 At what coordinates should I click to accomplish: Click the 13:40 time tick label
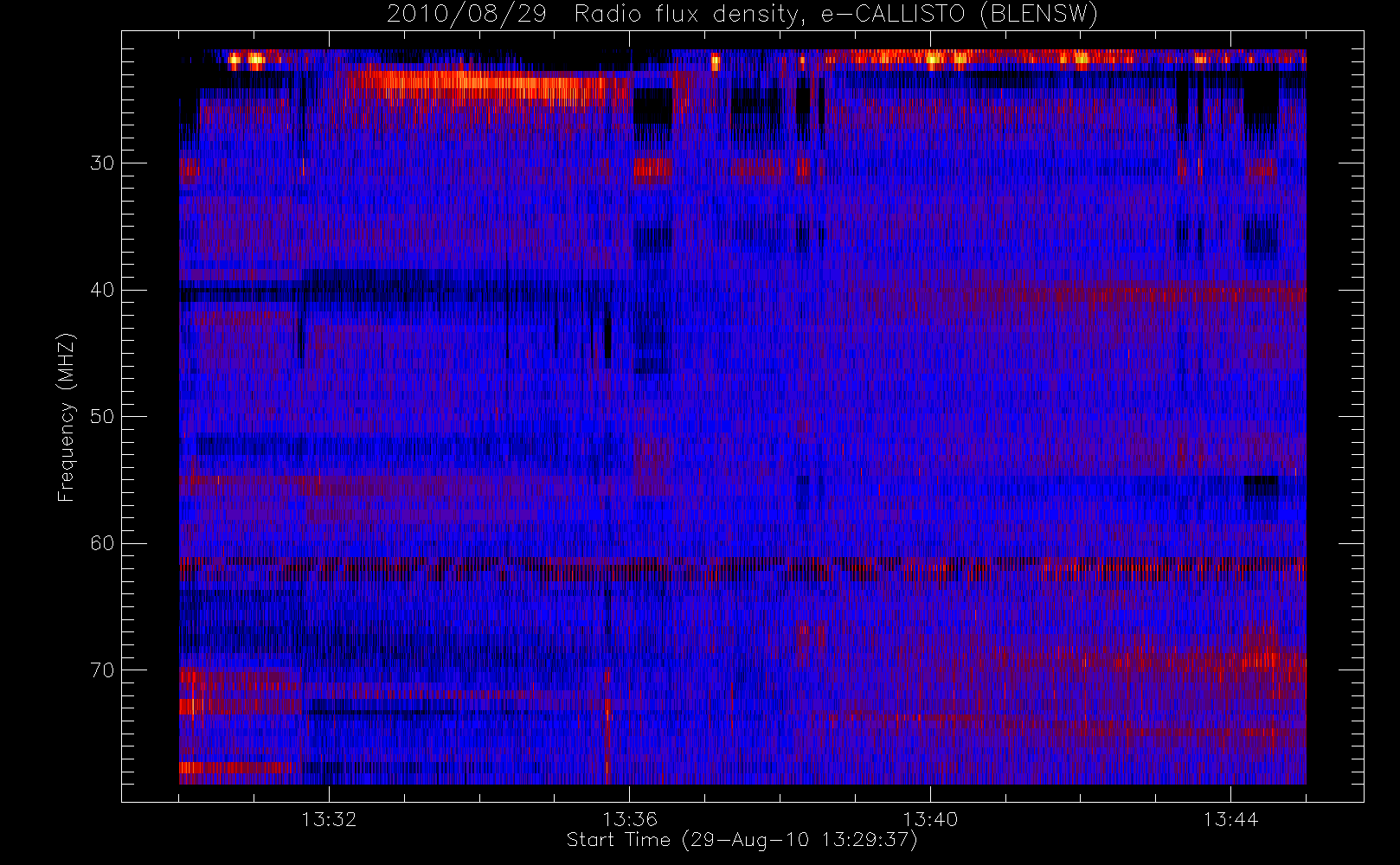[930, 818]
